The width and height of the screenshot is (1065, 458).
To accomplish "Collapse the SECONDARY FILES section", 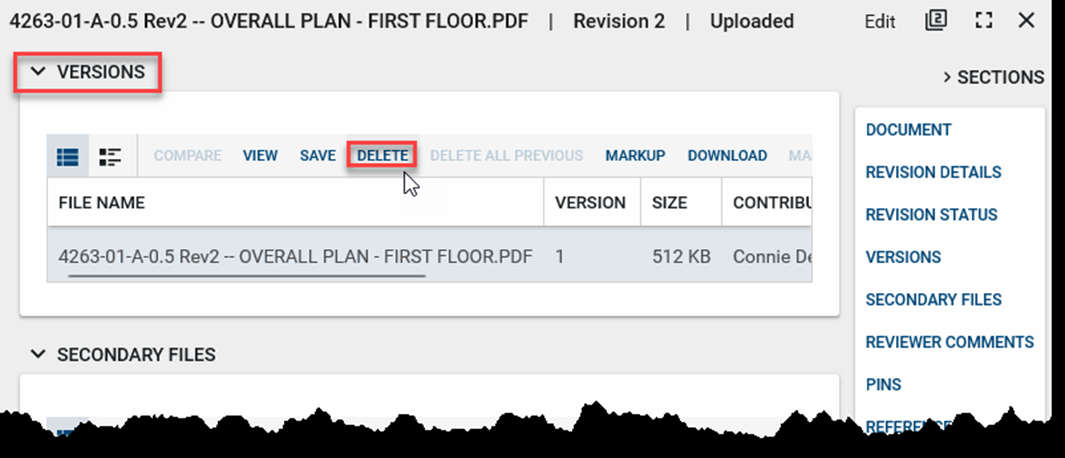I will coord(38,354).
